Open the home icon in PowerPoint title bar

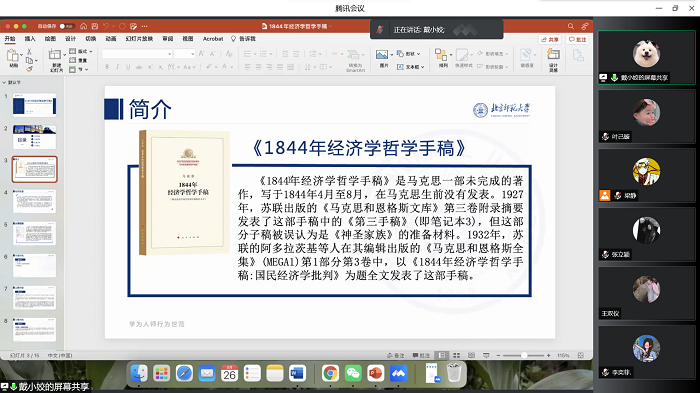83,26
